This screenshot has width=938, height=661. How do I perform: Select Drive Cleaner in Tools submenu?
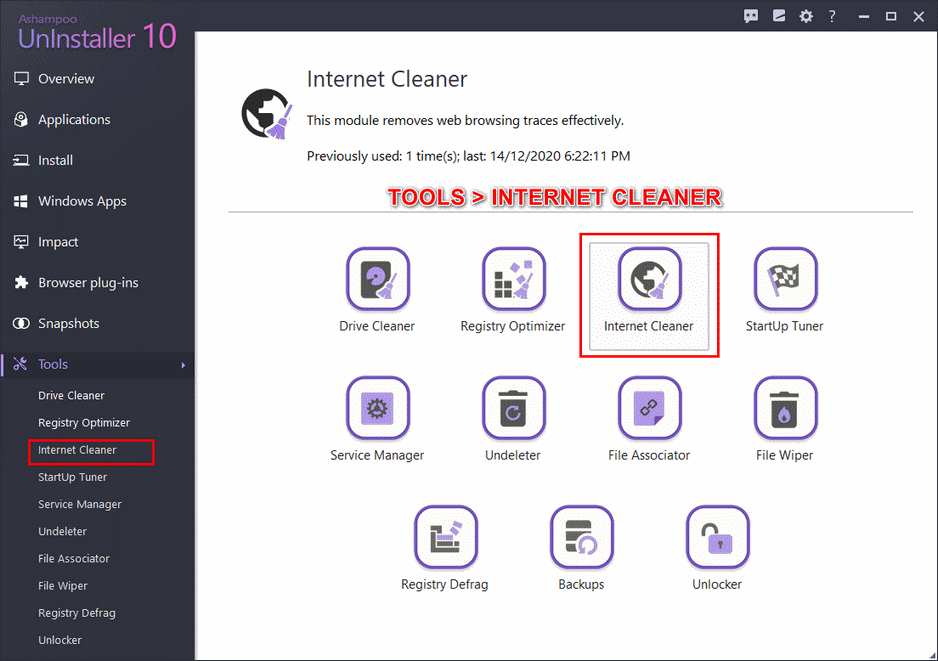point(71,395)
